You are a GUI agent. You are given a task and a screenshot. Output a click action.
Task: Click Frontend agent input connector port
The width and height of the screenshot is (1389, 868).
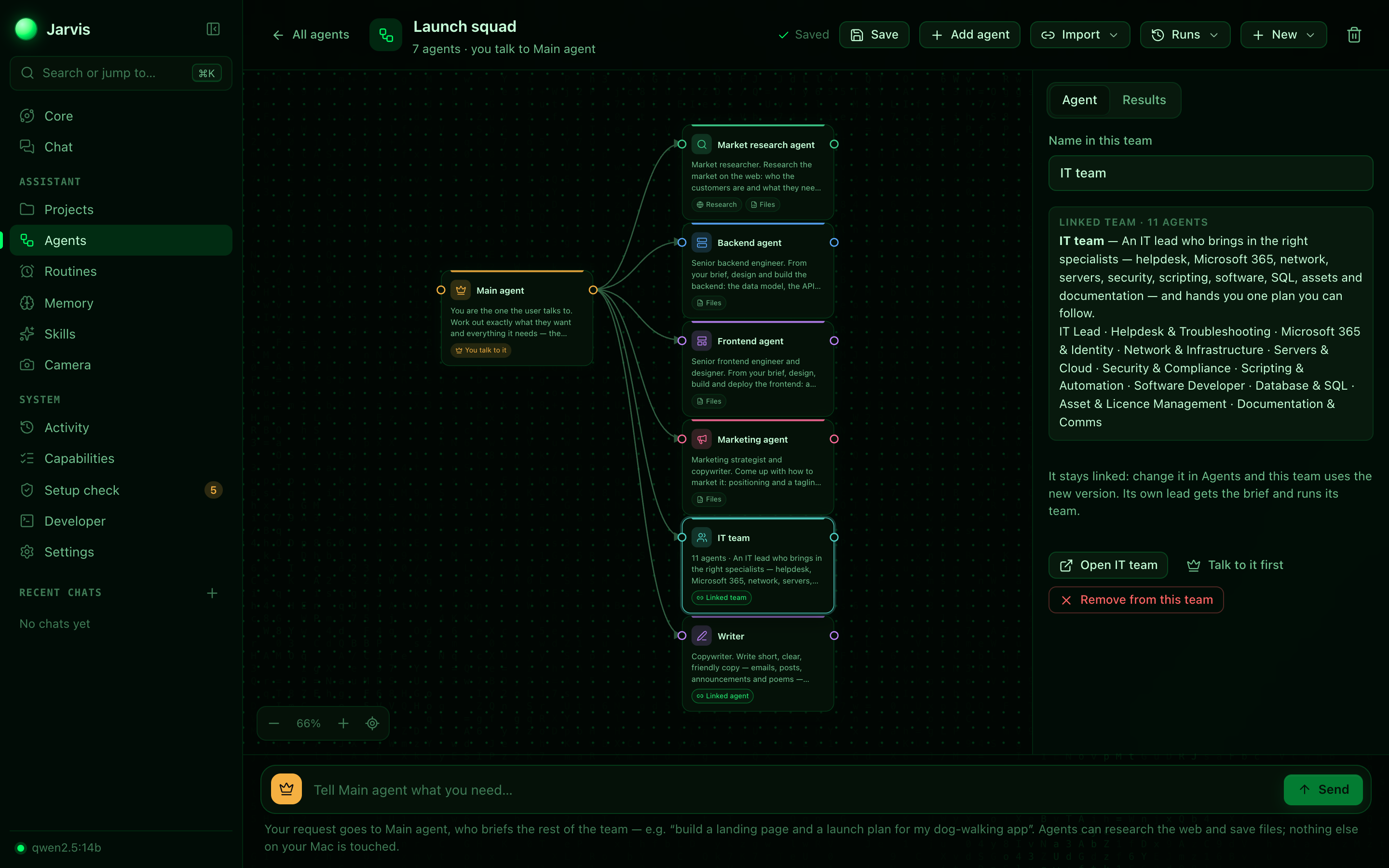click(682, 341)
